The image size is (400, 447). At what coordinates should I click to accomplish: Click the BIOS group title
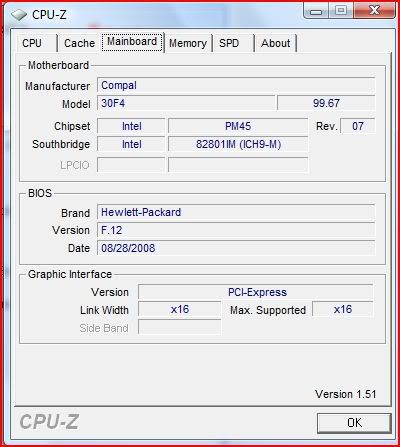[40, 193]
